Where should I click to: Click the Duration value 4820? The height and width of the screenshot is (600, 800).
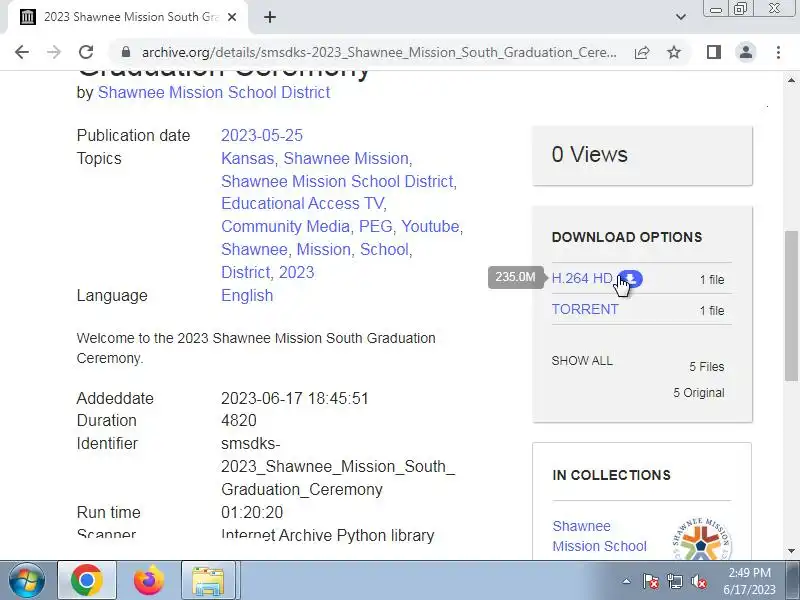(x=239, y=420)
